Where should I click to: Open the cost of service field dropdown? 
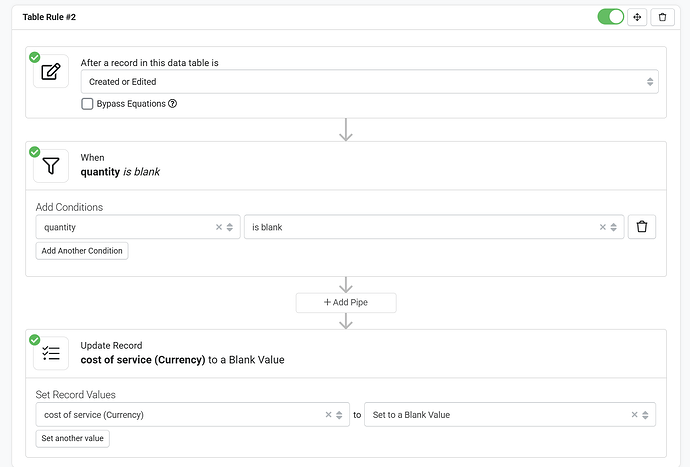[180, 414]
